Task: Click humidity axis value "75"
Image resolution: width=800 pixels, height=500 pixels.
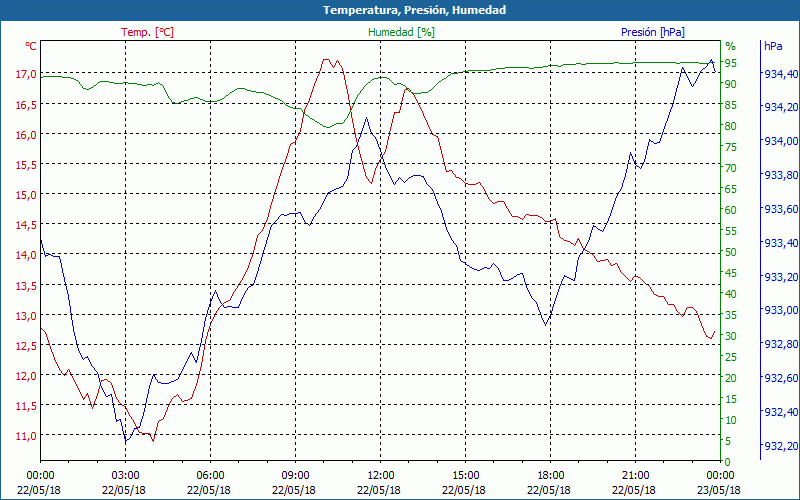Action: pos(731,147)
